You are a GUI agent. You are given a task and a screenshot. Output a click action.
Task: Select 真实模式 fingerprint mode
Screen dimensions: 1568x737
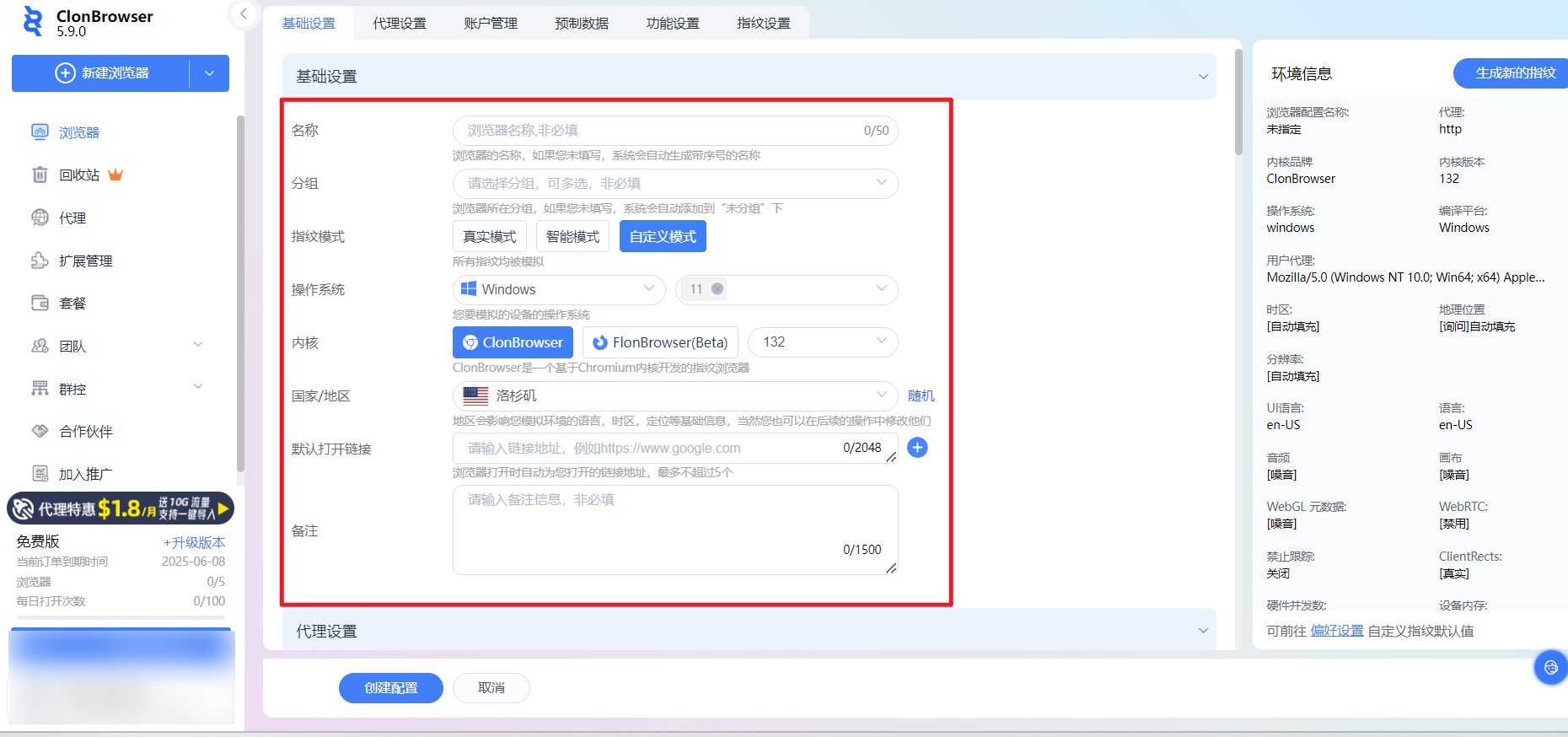click(x=490, y=237)
